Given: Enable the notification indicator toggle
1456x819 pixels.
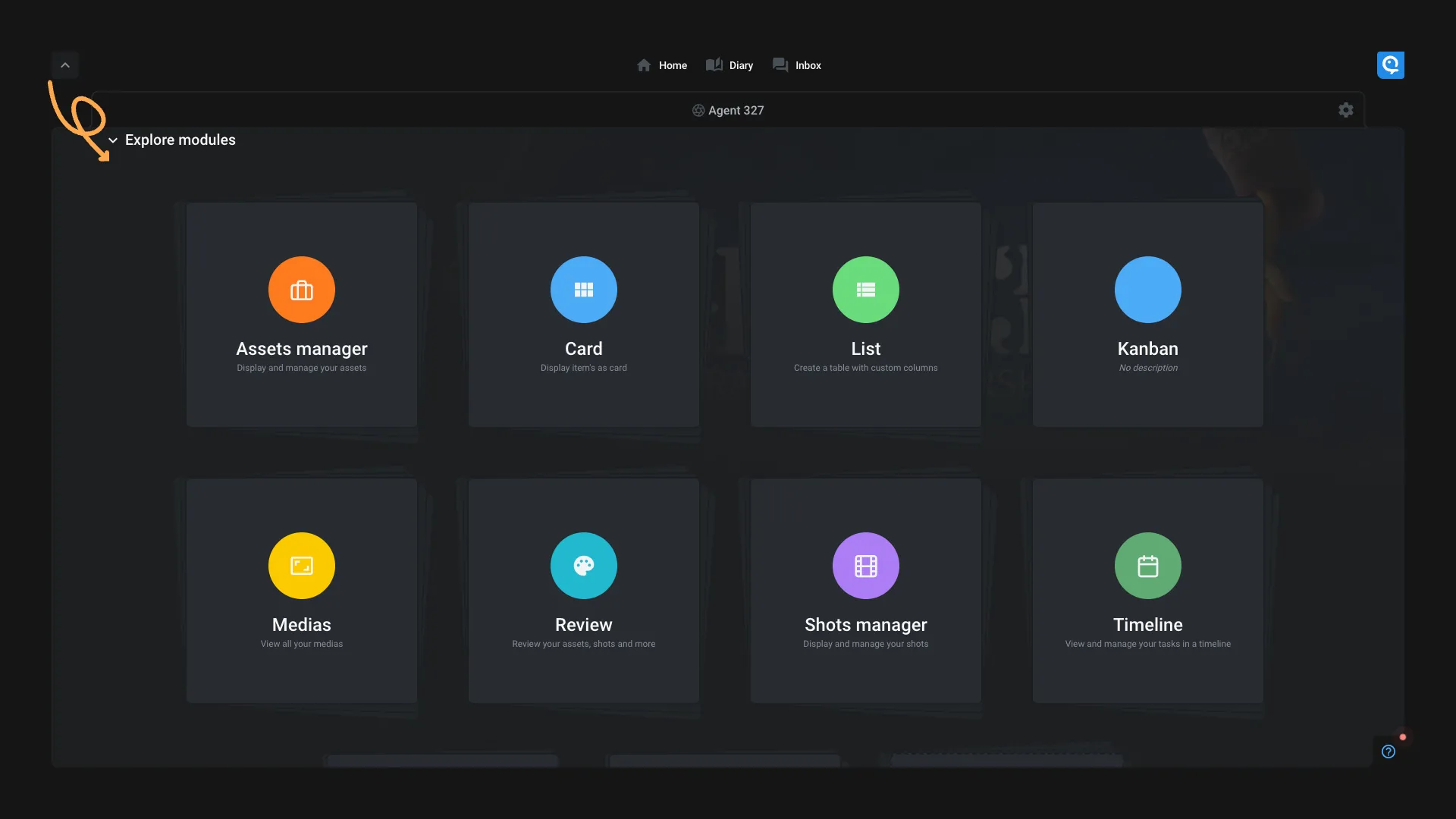Looking at the screenshot, I should coord(1402,737).
